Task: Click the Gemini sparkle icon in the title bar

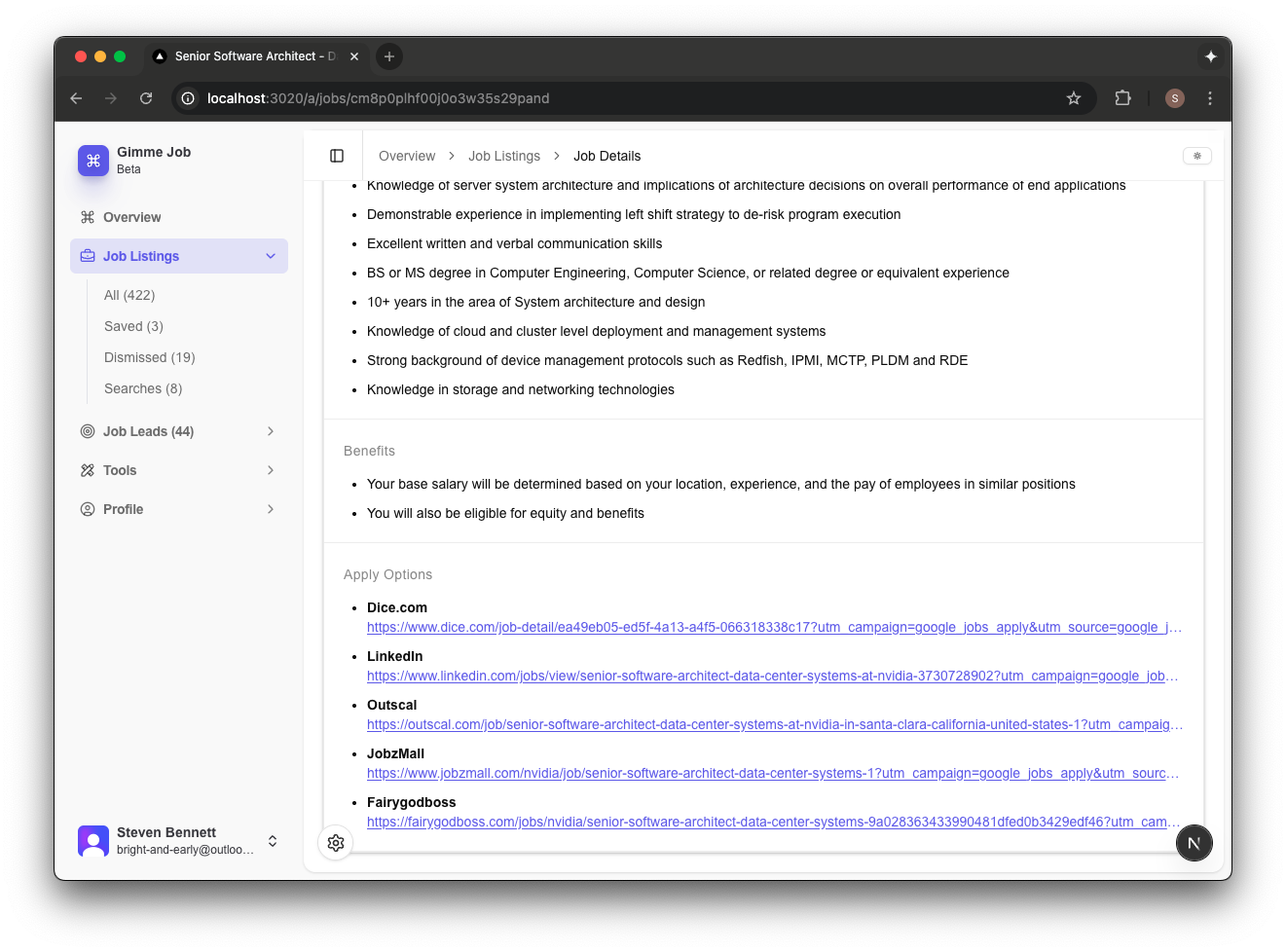Action: tap(1211, 56)
